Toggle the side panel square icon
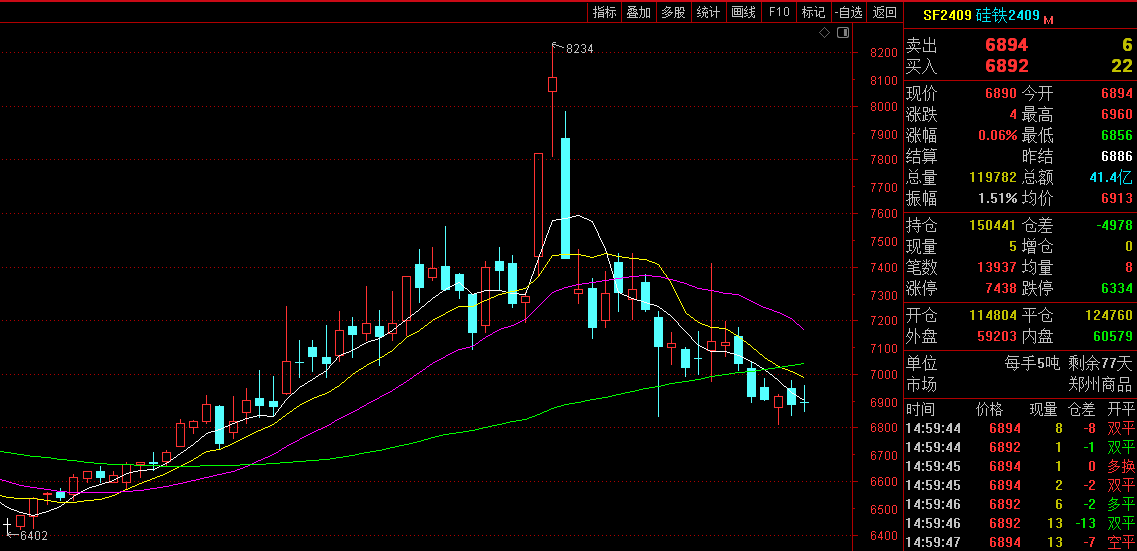The width and height of the screenshot is (1137, 551). [842, 33]
